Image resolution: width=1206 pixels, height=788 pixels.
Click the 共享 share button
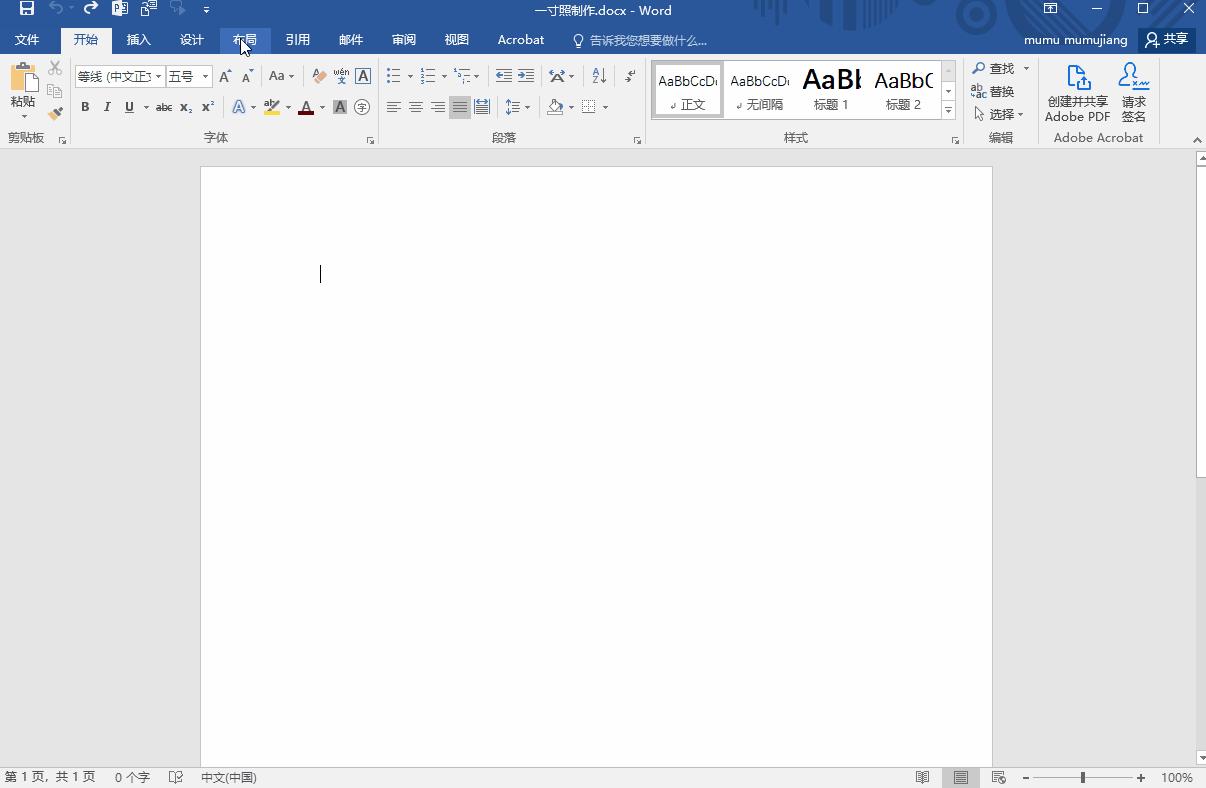tap(1167, 40)
